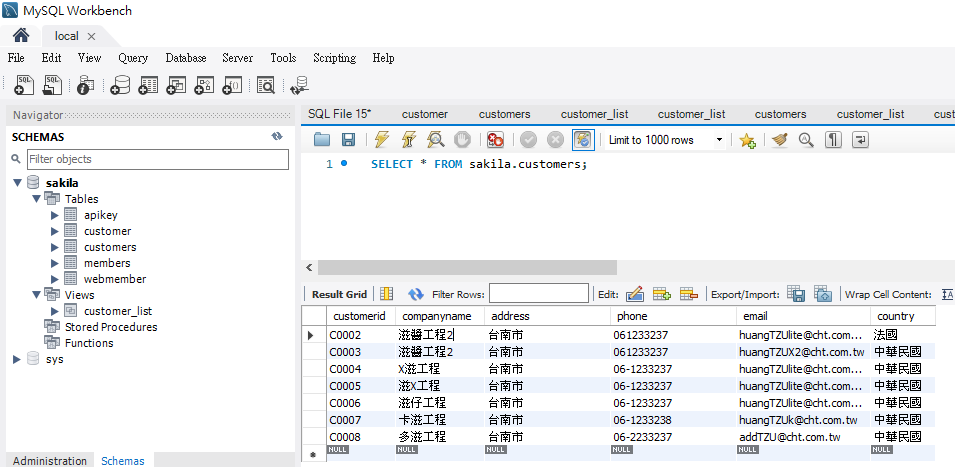Expand the customers table node
955x467 pixels.
pos(55,247)
